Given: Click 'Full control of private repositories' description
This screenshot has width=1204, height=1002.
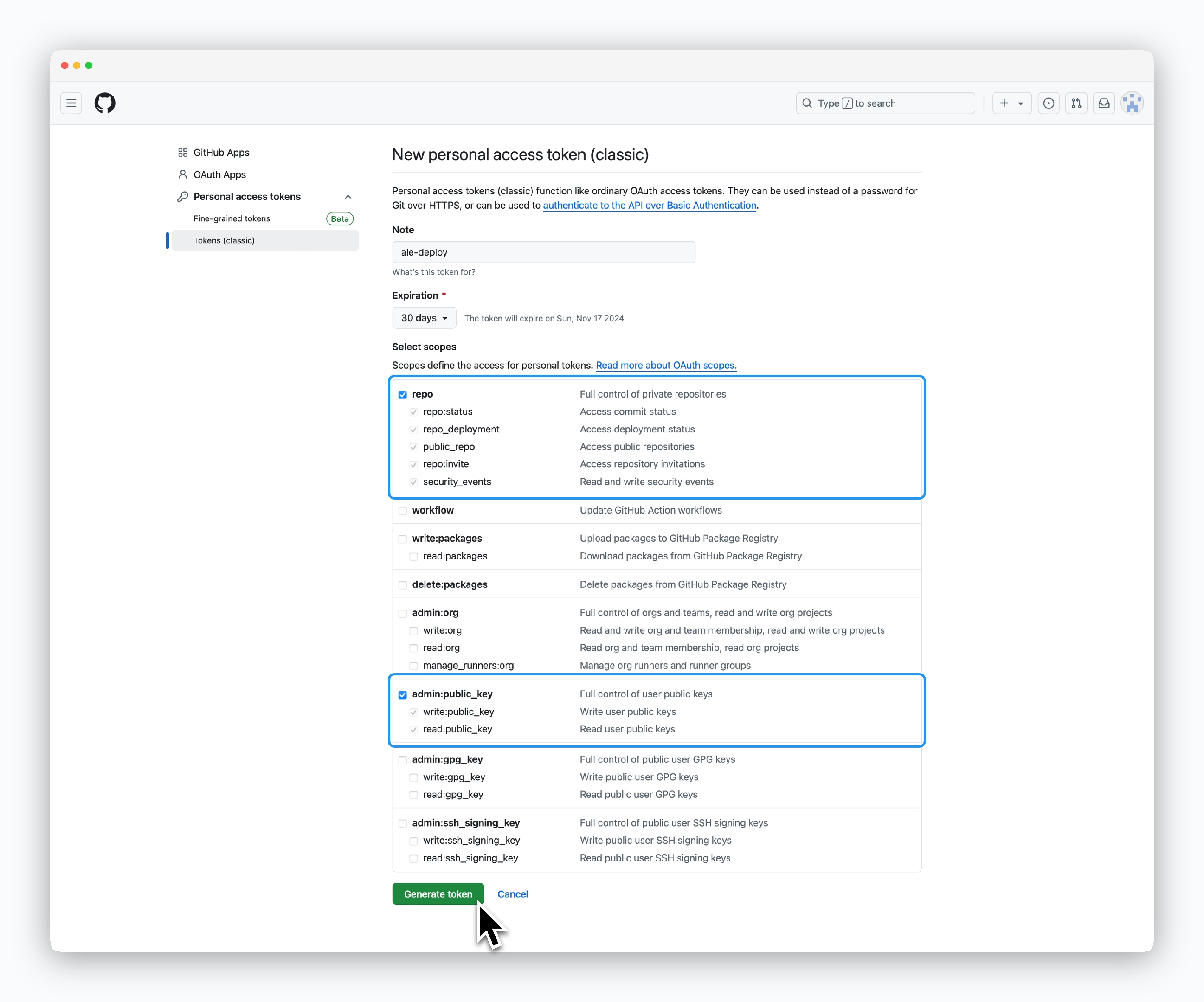Looking at the screenshot, I should click(x=652, y=394).
